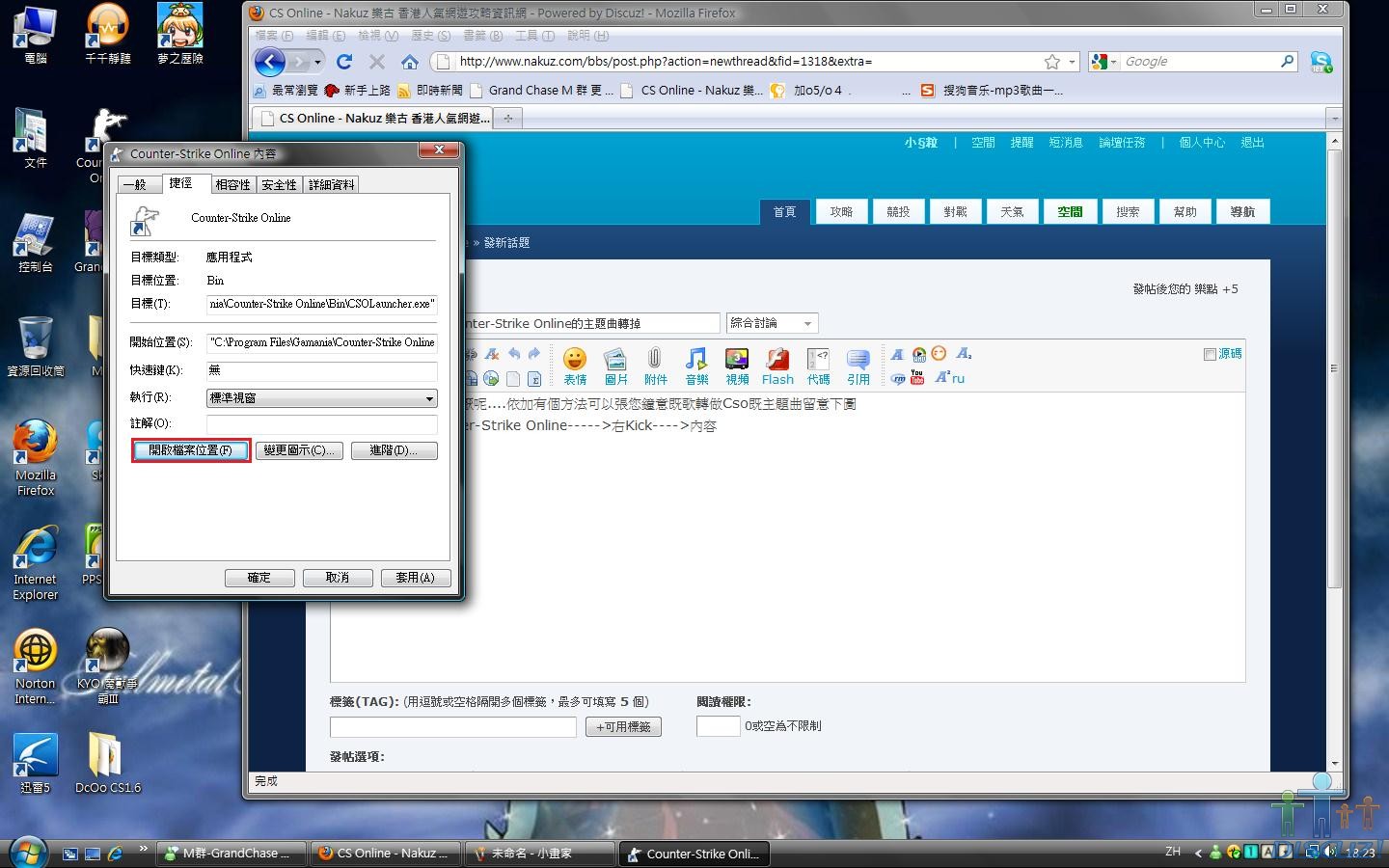
Task: Open the URL bar history dropdown arrow
Action: tap(1072, 62)
